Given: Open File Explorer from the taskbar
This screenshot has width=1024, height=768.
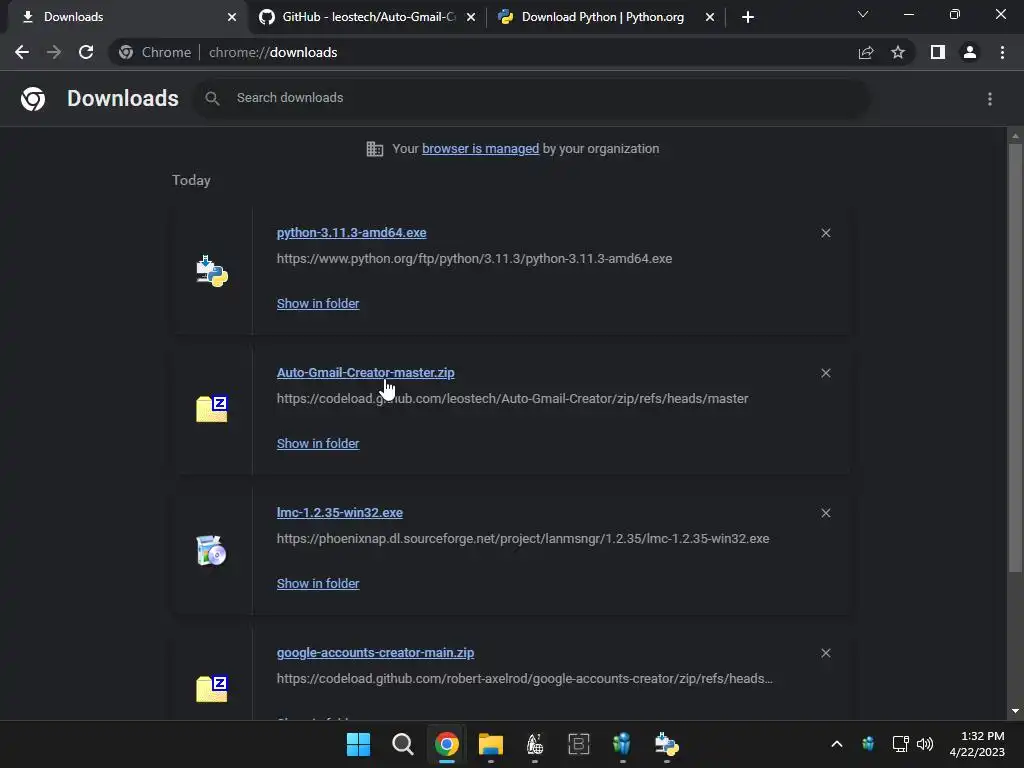Looking at the screenshot, I should coord(490,744).
